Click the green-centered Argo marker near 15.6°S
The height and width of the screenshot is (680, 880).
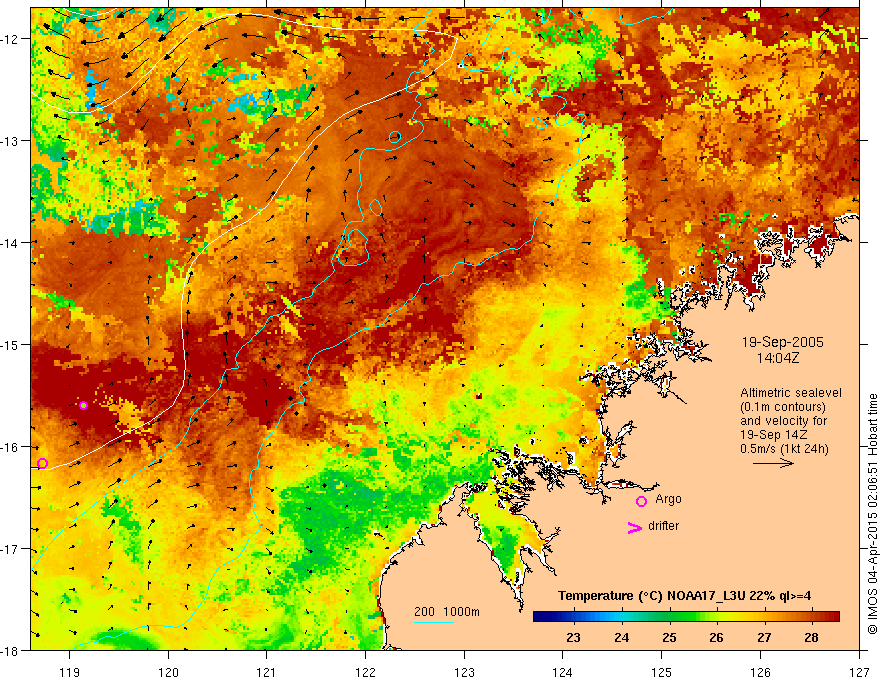click(x=83, y=405)
